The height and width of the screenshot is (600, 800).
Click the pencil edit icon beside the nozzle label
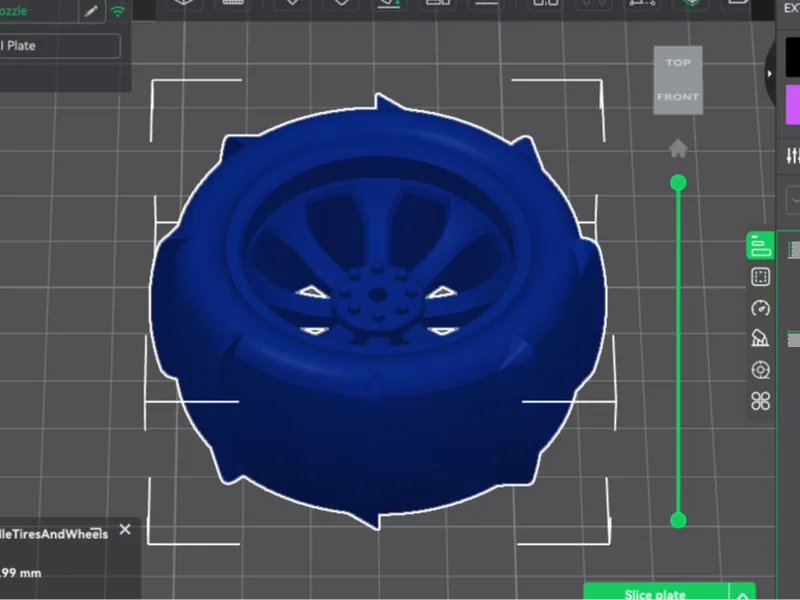click(x=91, y=11)
